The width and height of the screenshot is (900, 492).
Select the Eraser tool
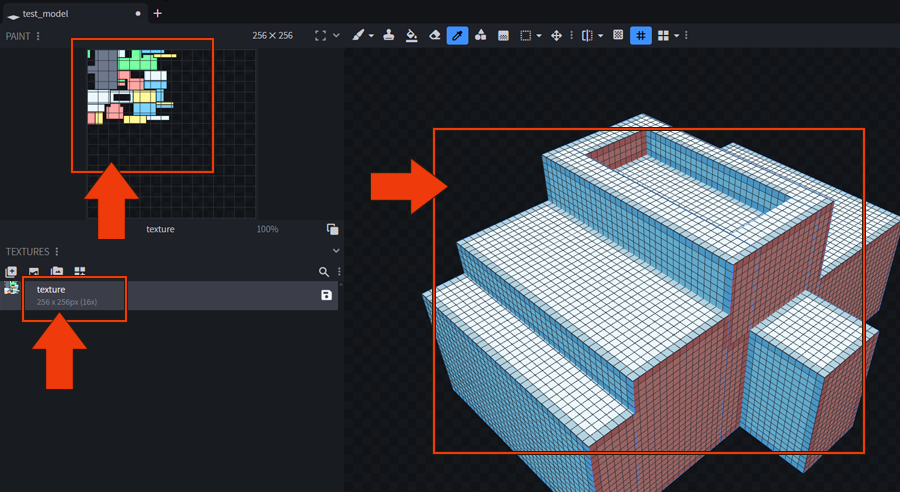click(x=435, y=35)
